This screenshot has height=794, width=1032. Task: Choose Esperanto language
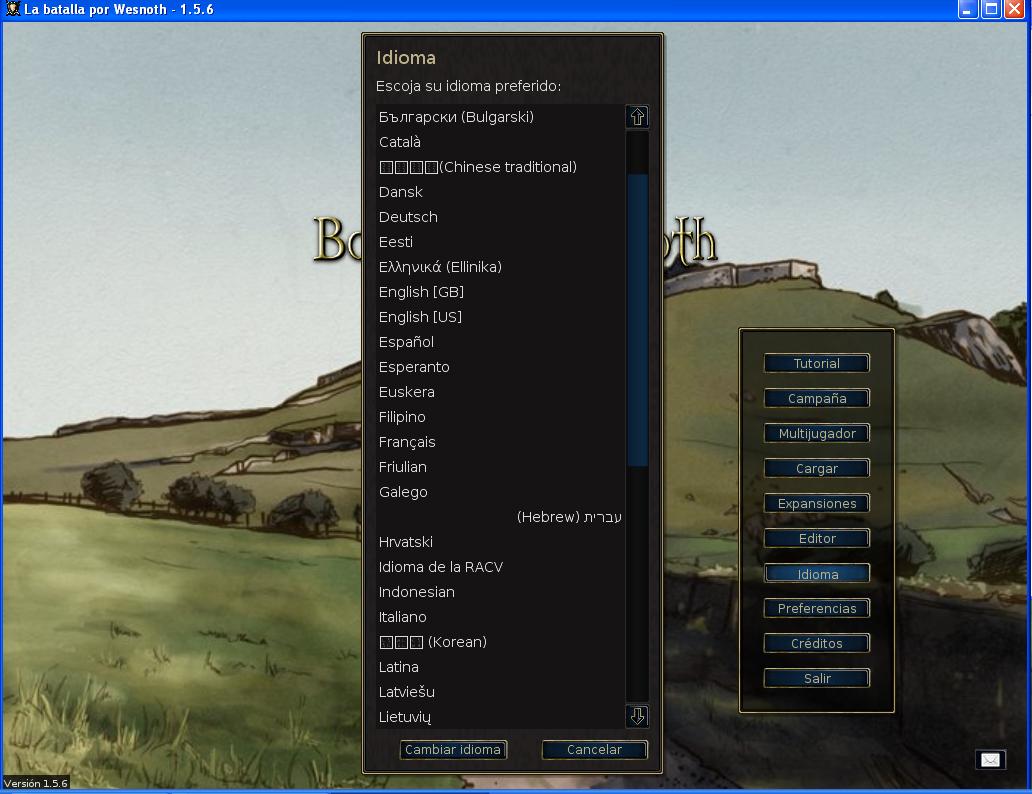(500, 367)
